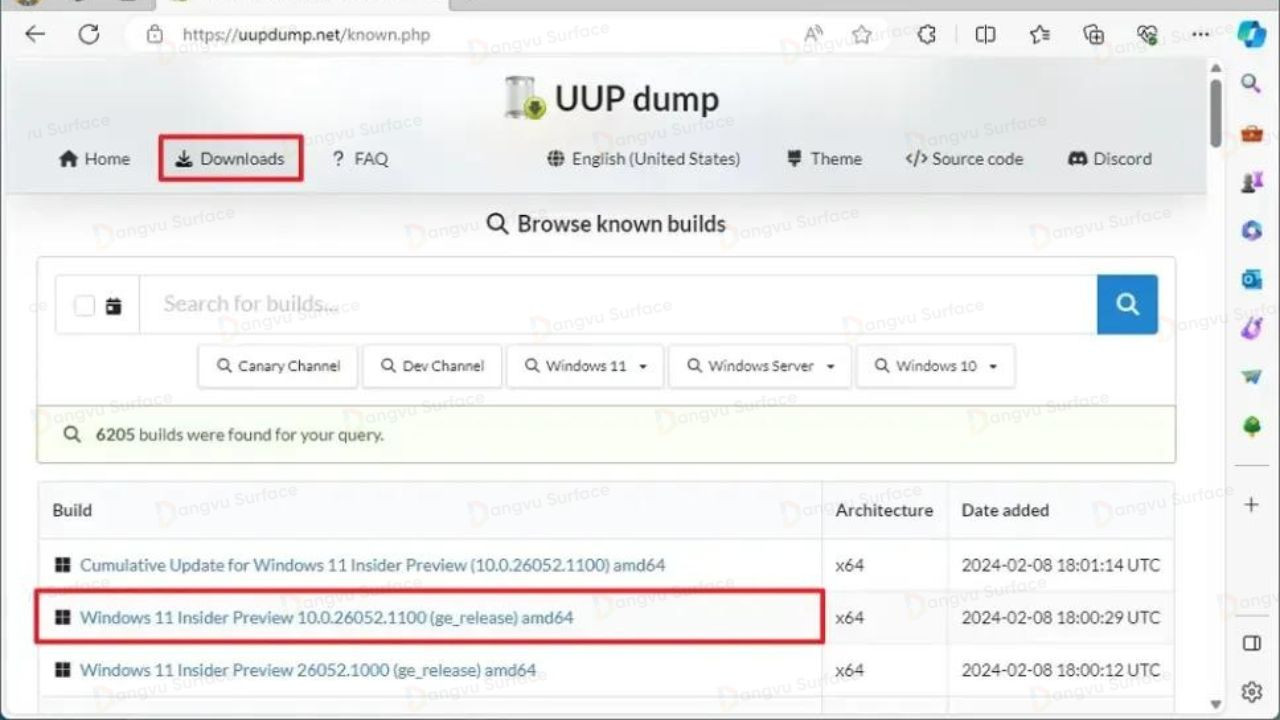1280x720 pixels.
Task: Enable the date filter checkbox
Action: click(84, 304)
